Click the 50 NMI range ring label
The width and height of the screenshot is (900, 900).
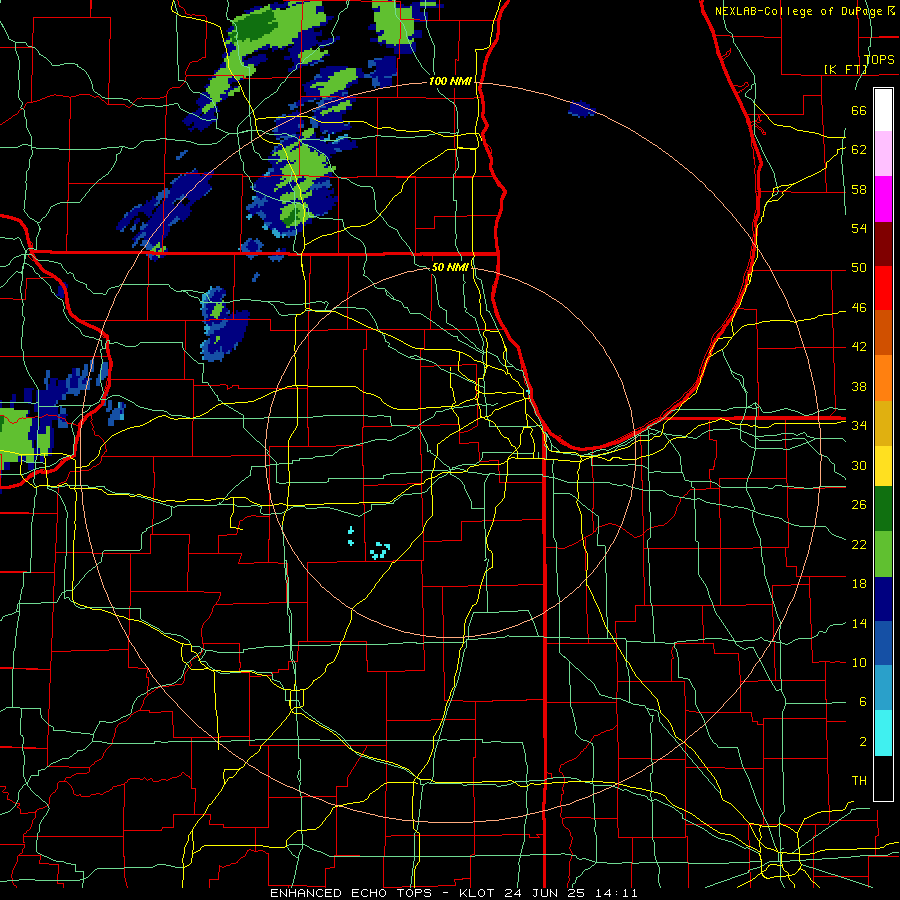[450, 267]
